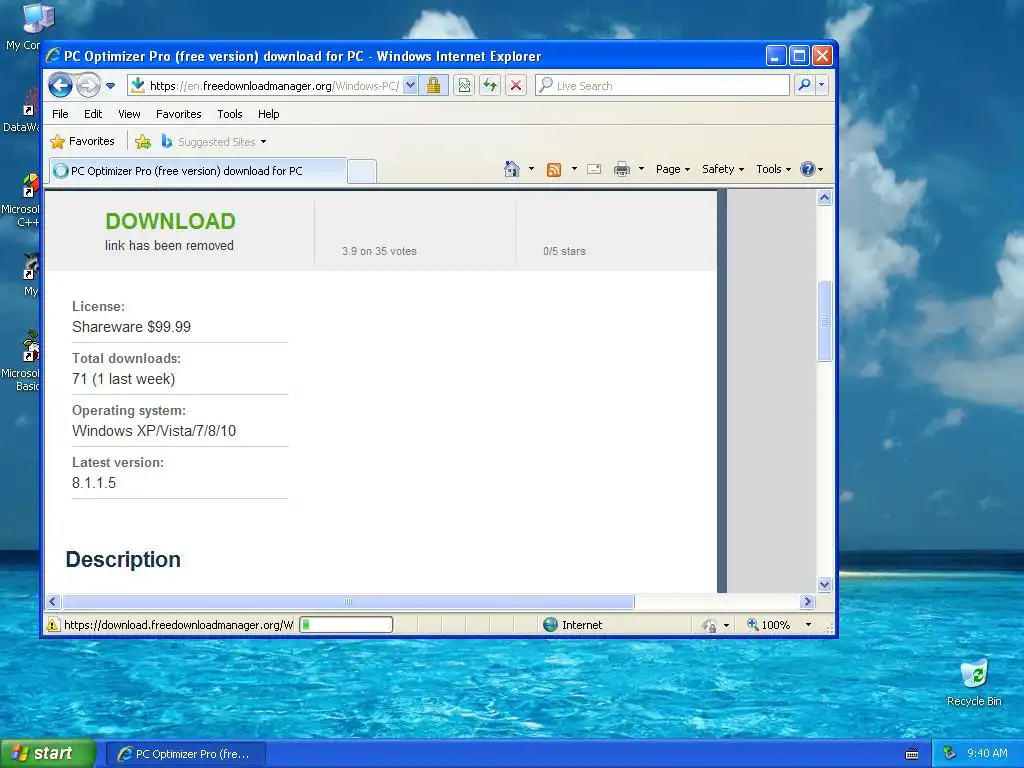Click the Refresh page icon
Viewport: 1024px width, 768px height.
490,86
